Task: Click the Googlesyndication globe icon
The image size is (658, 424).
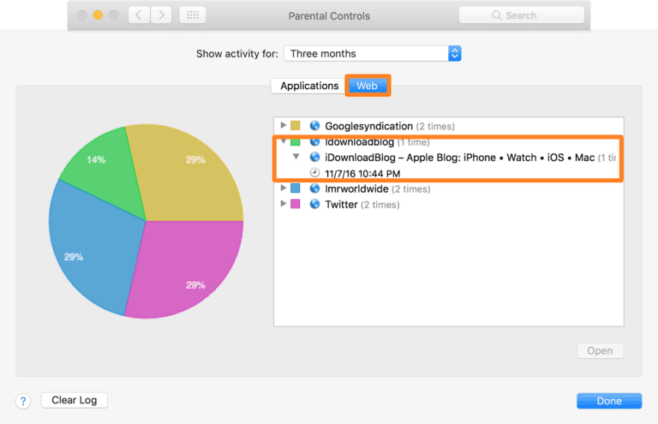Action: point(315,126)
